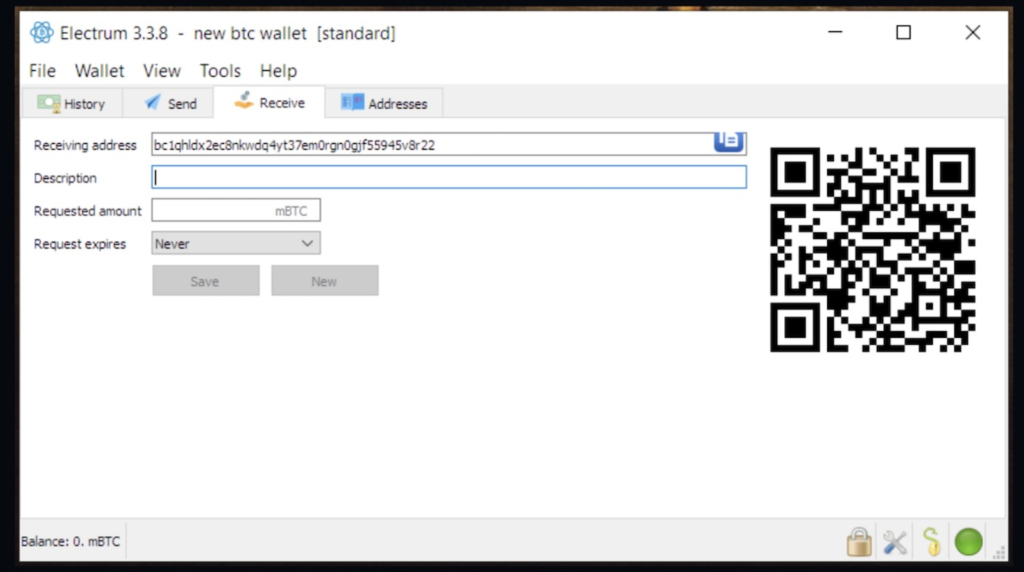Image resolution: width=1024 pixels, height=572 pixels.
Task: Open preferences via the tools icon
Action: (895, 542)
